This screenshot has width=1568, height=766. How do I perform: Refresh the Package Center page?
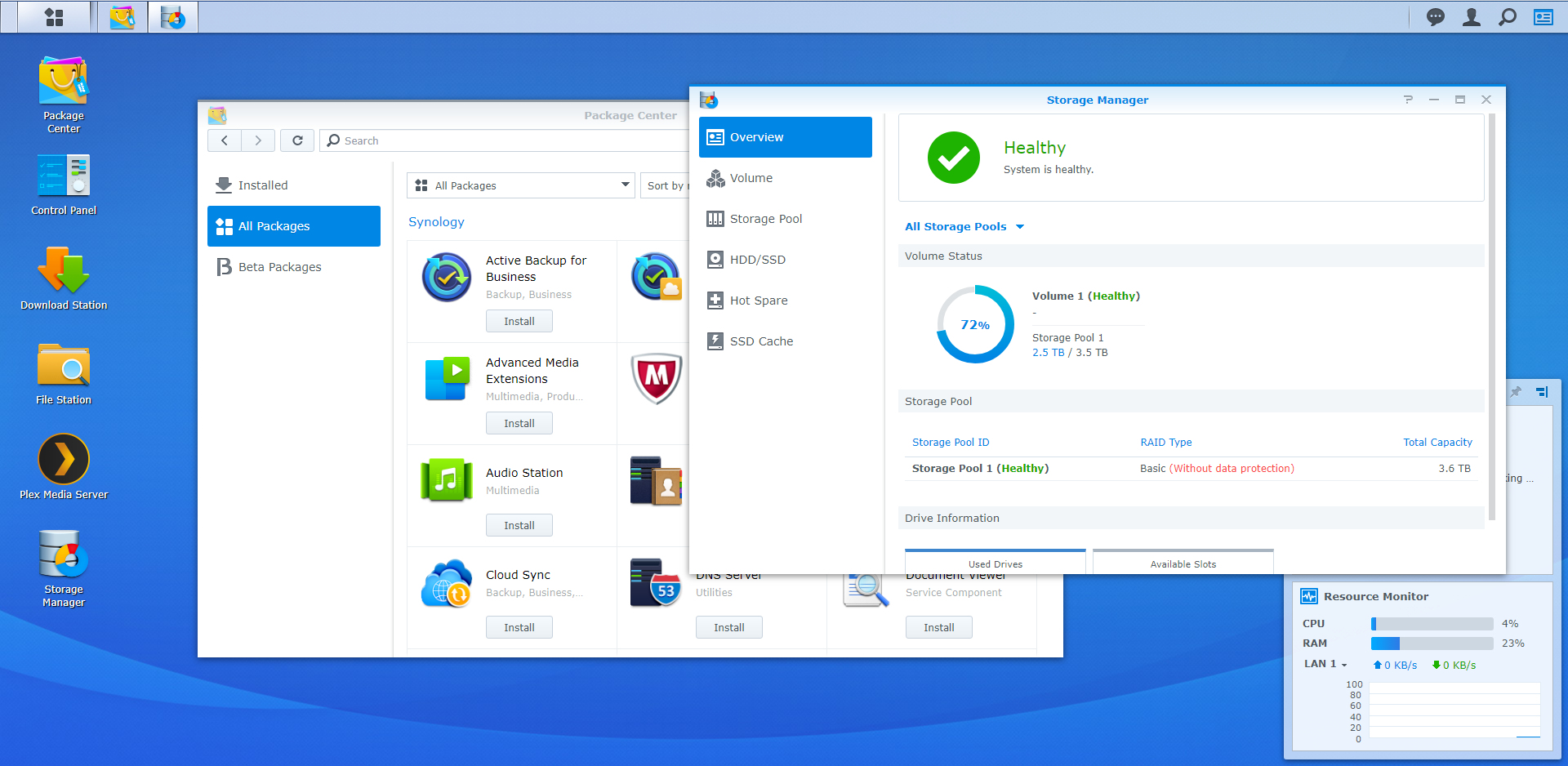(297, 140)
